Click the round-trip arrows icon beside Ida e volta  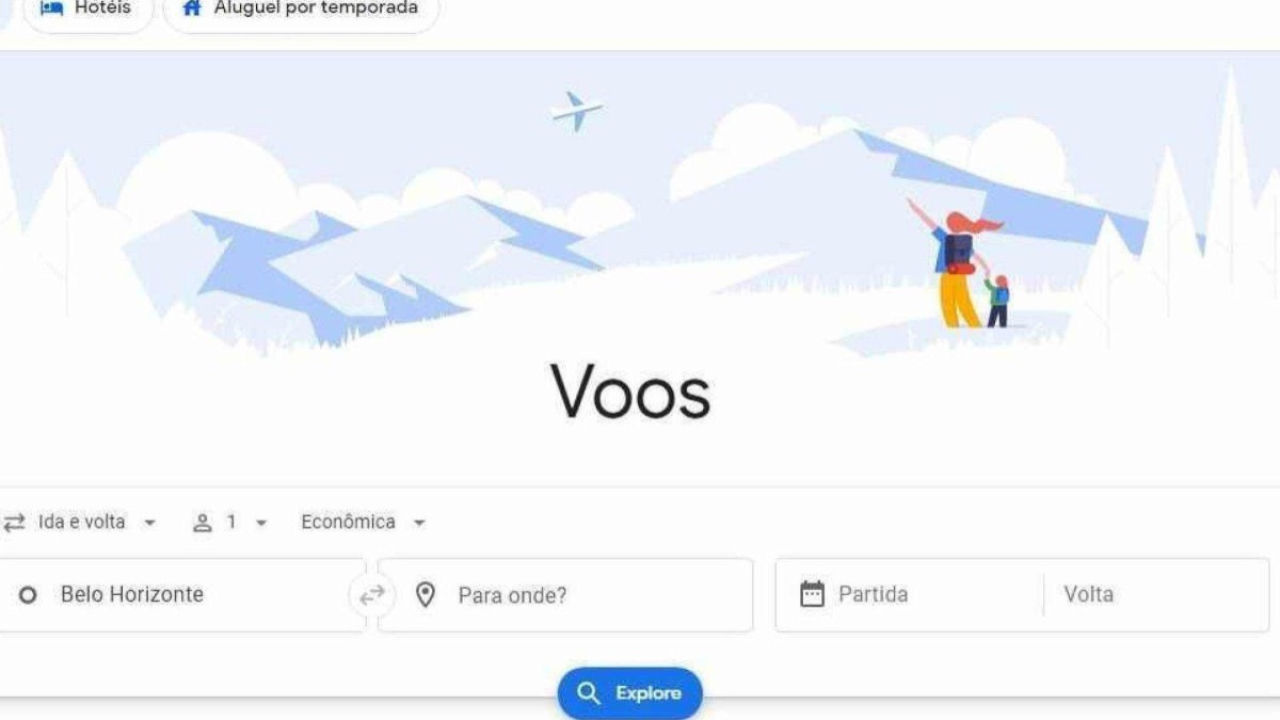pyautogui.click(x=14, y=522)
